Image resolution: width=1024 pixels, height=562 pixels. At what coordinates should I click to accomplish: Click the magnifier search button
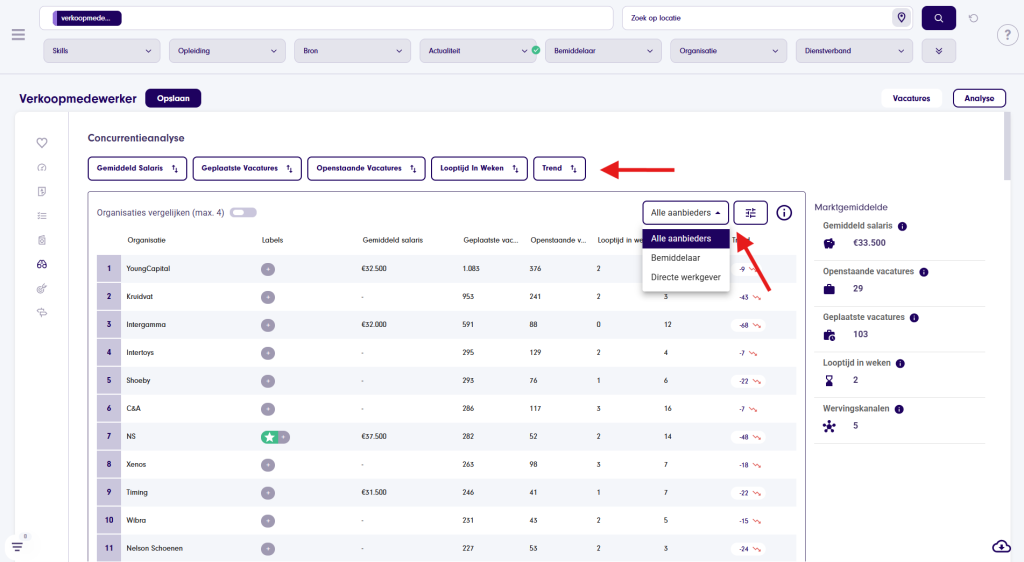[x=938, y=18]
